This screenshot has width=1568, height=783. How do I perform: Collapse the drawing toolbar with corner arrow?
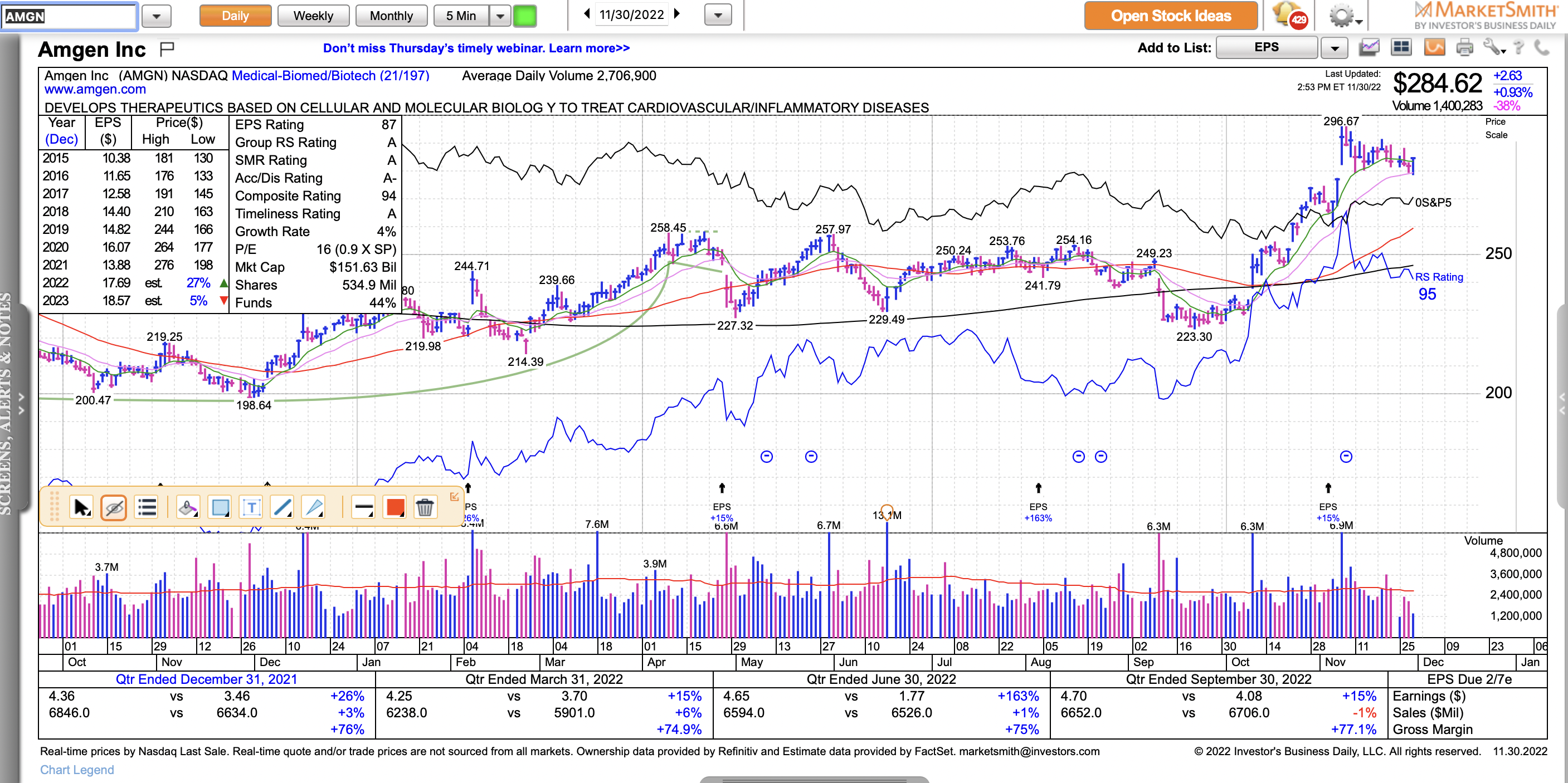454,496
